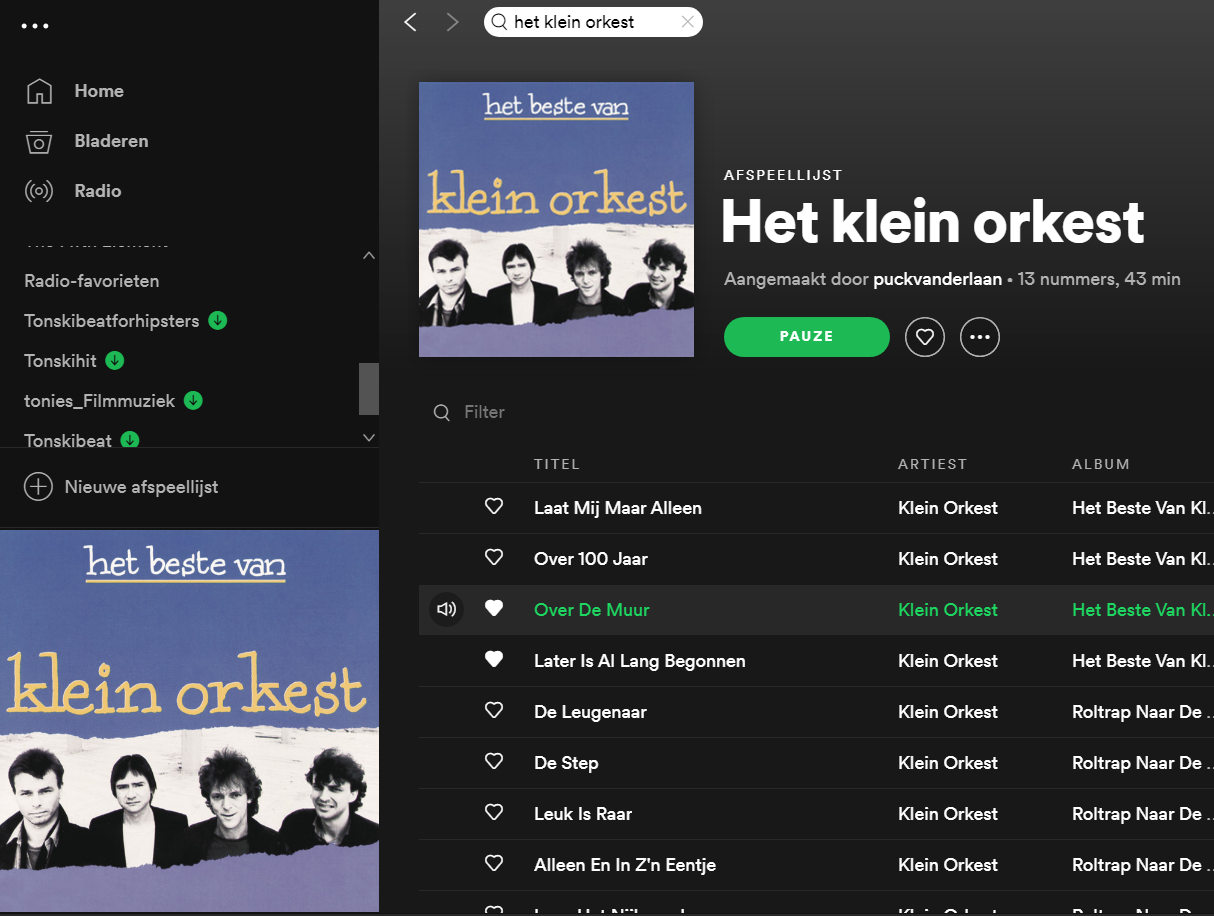Open the Home section icon
Screen dimensions: 1214x916
(39, 91)
